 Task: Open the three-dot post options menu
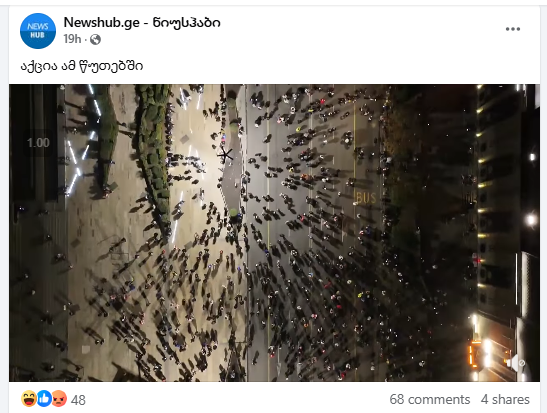pyautogui.click(x=513, y=29)
